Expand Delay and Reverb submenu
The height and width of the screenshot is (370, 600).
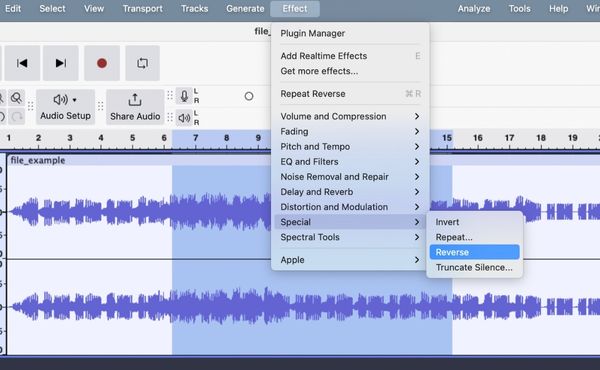coord(350,192)
